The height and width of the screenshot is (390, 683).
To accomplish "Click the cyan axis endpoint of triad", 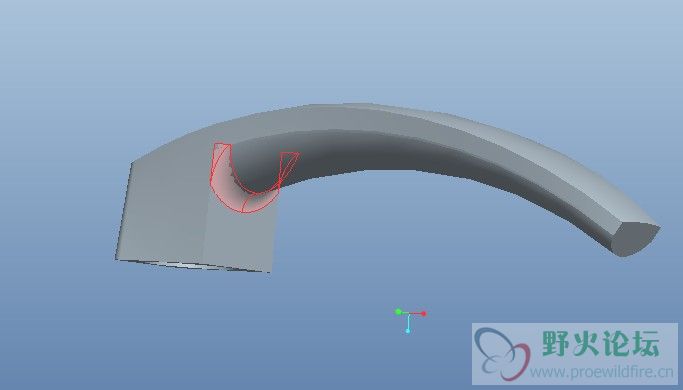I will tap(408, 331).
